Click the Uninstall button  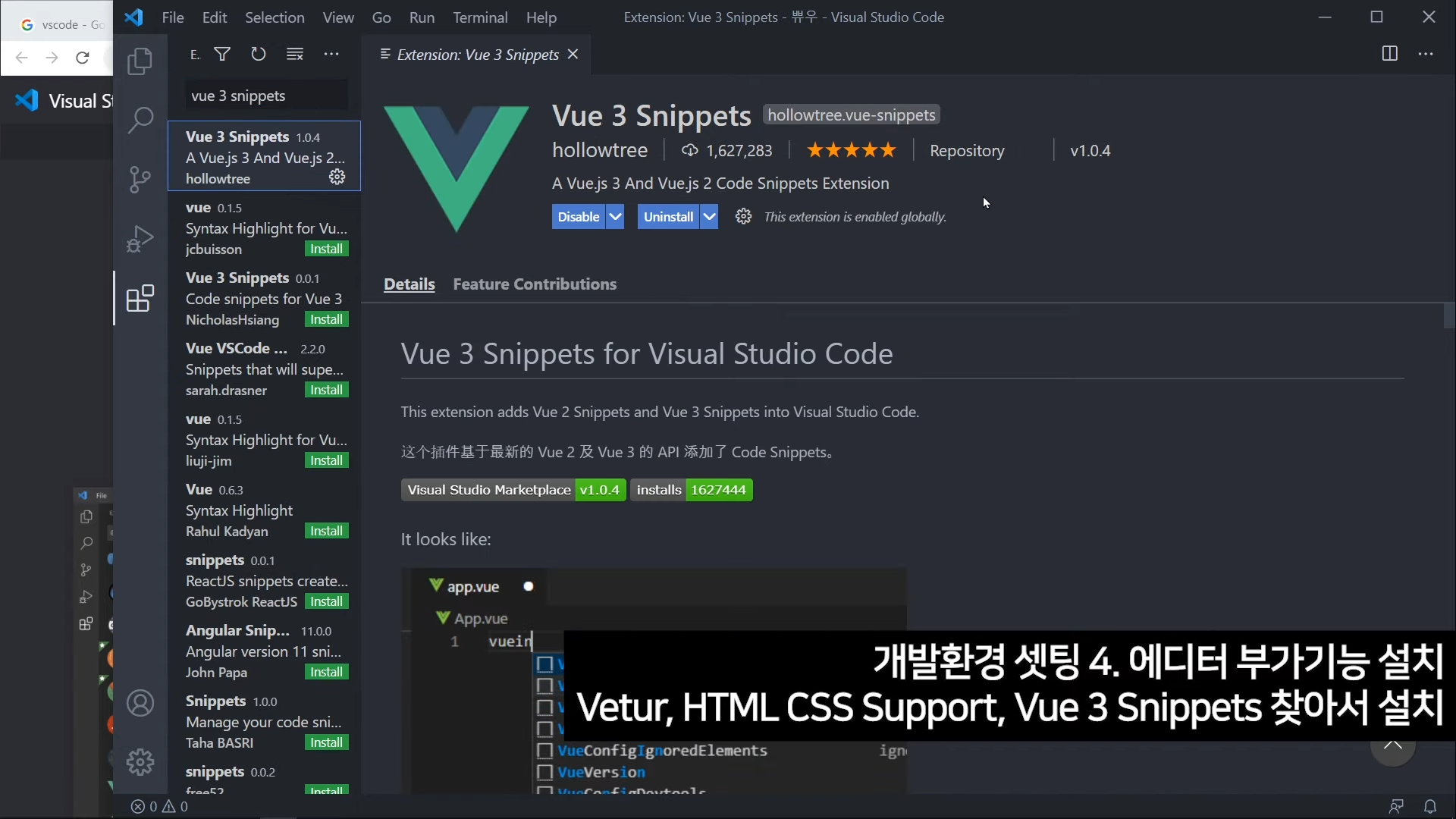[668, 217]
